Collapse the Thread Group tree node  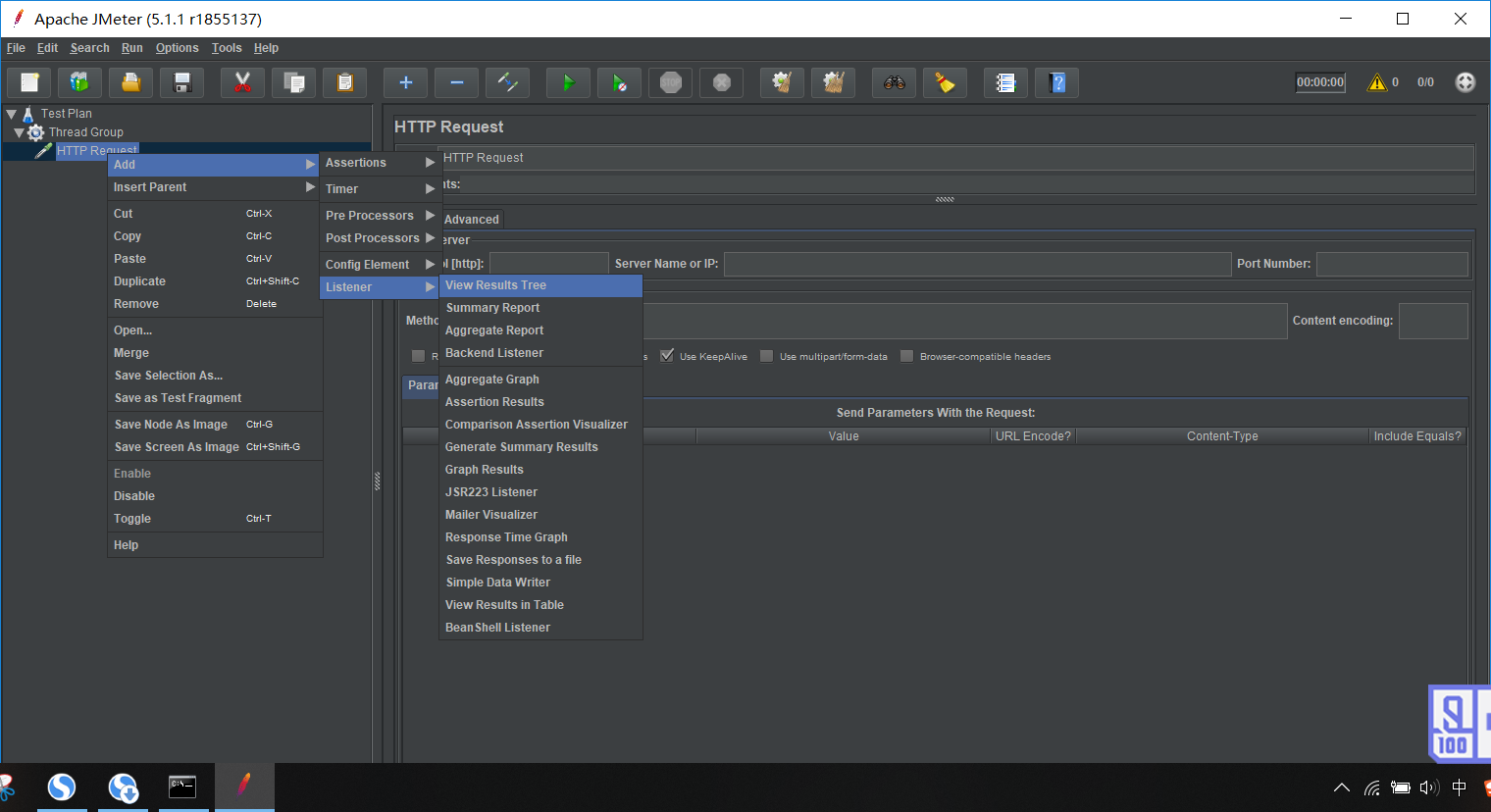19,132
